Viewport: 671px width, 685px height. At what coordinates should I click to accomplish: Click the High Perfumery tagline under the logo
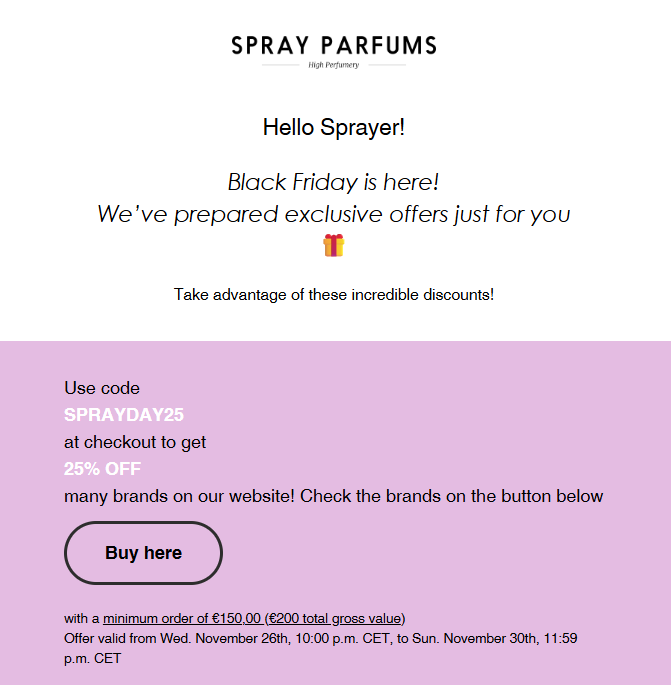[x=334, y=65]
